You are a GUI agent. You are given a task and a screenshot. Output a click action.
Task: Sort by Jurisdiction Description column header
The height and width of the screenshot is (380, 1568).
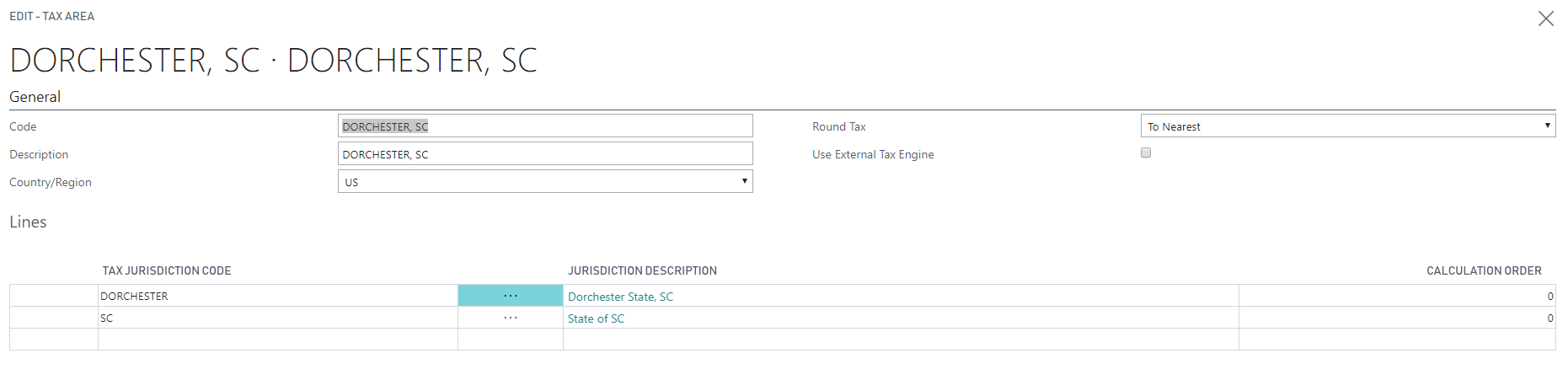point(642,270)
